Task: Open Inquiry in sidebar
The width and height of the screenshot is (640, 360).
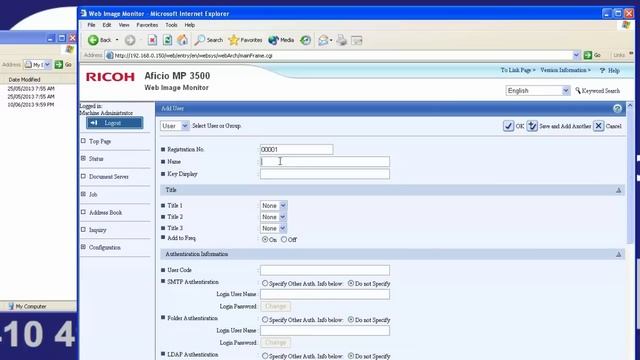Action: click(98, 230)
